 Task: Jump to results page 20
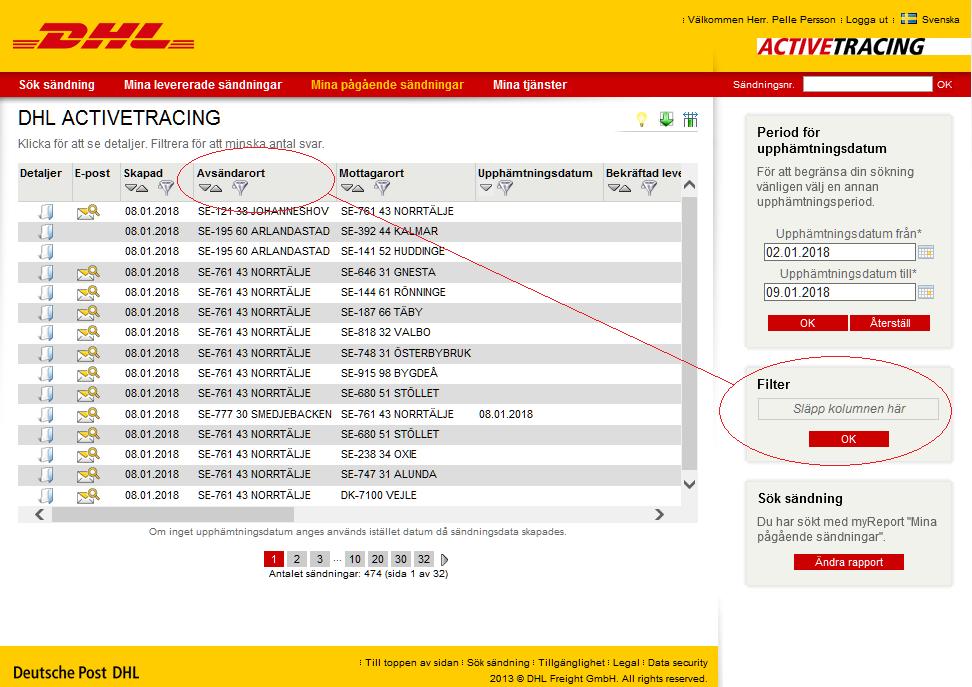[x=378, y=559]
